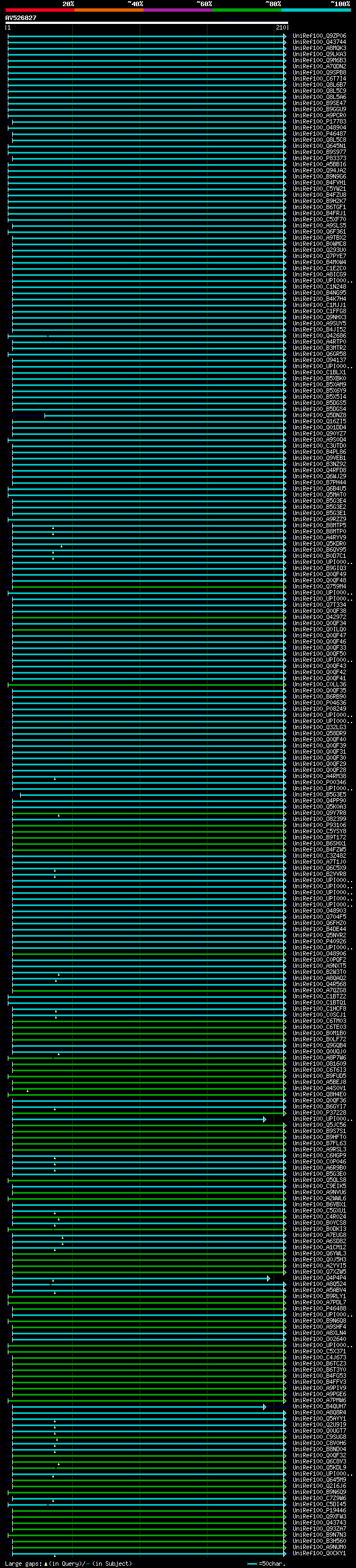
Task: Open hit UniRef100_Q9ZP06
Action: click(319, 36)
